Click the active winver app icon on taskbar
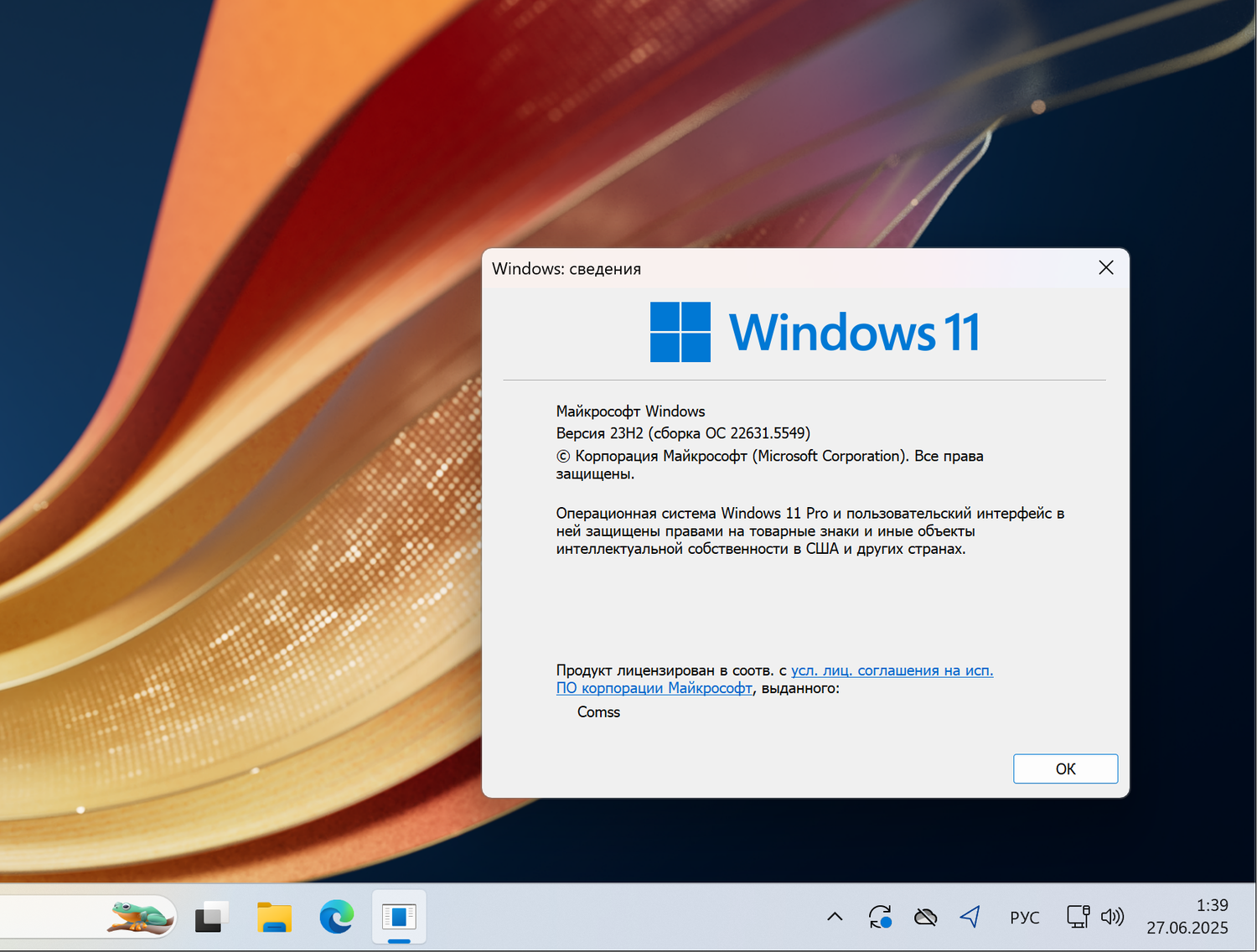 pos(399,917)
